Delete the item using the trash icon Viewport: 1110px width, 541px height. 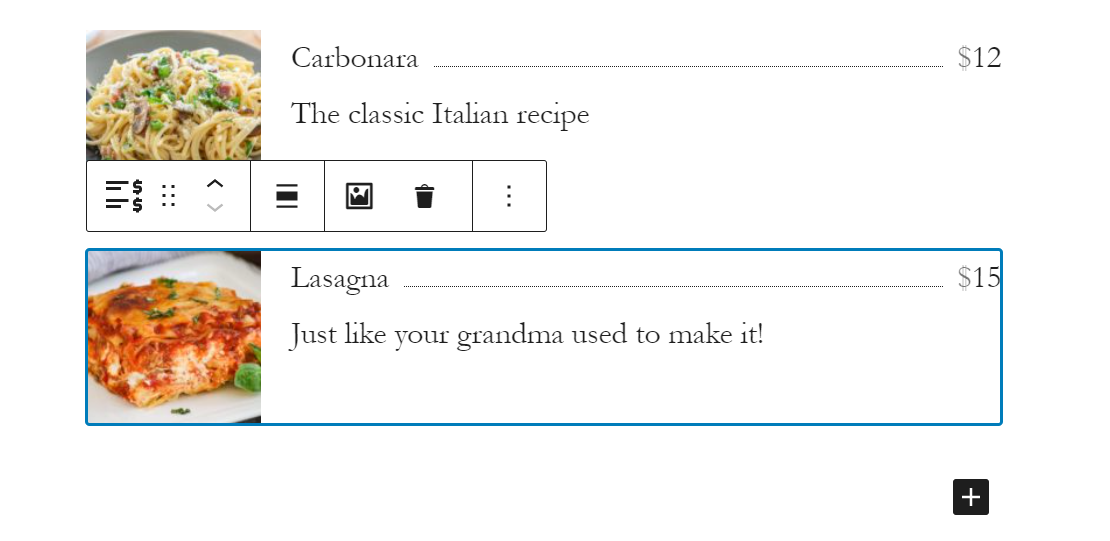tap(425, 196)
